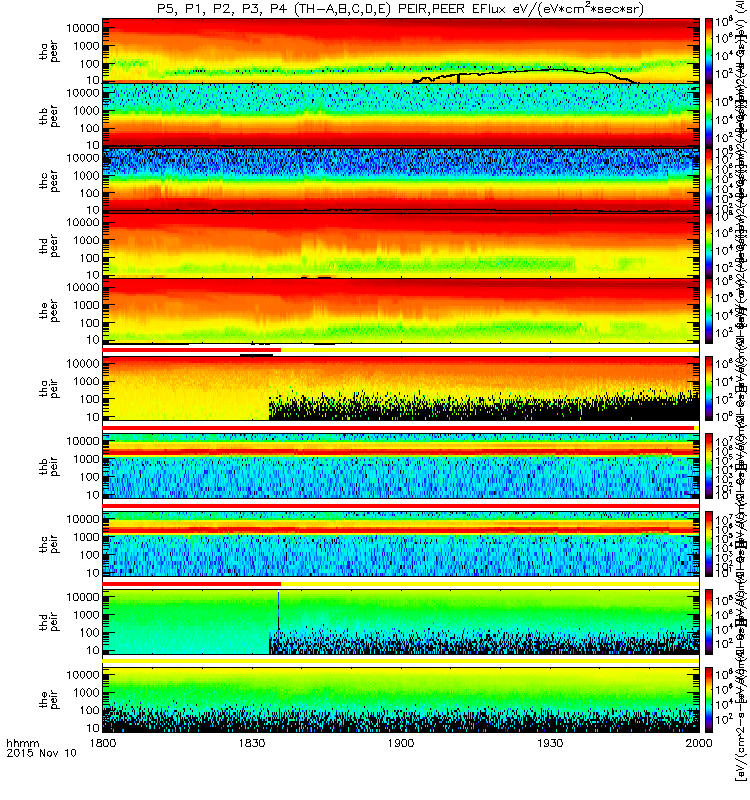
Task: Click the 'tha peer' panel label
Action: (49, 51)
